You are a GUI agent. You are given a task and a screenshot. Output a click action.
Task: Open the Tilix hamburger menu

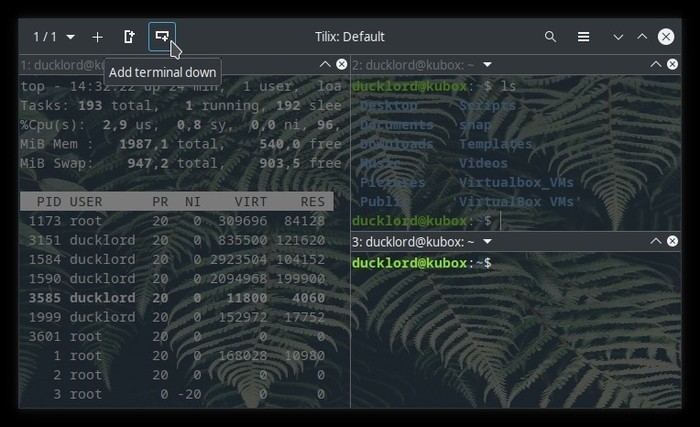tap(583, 37)
